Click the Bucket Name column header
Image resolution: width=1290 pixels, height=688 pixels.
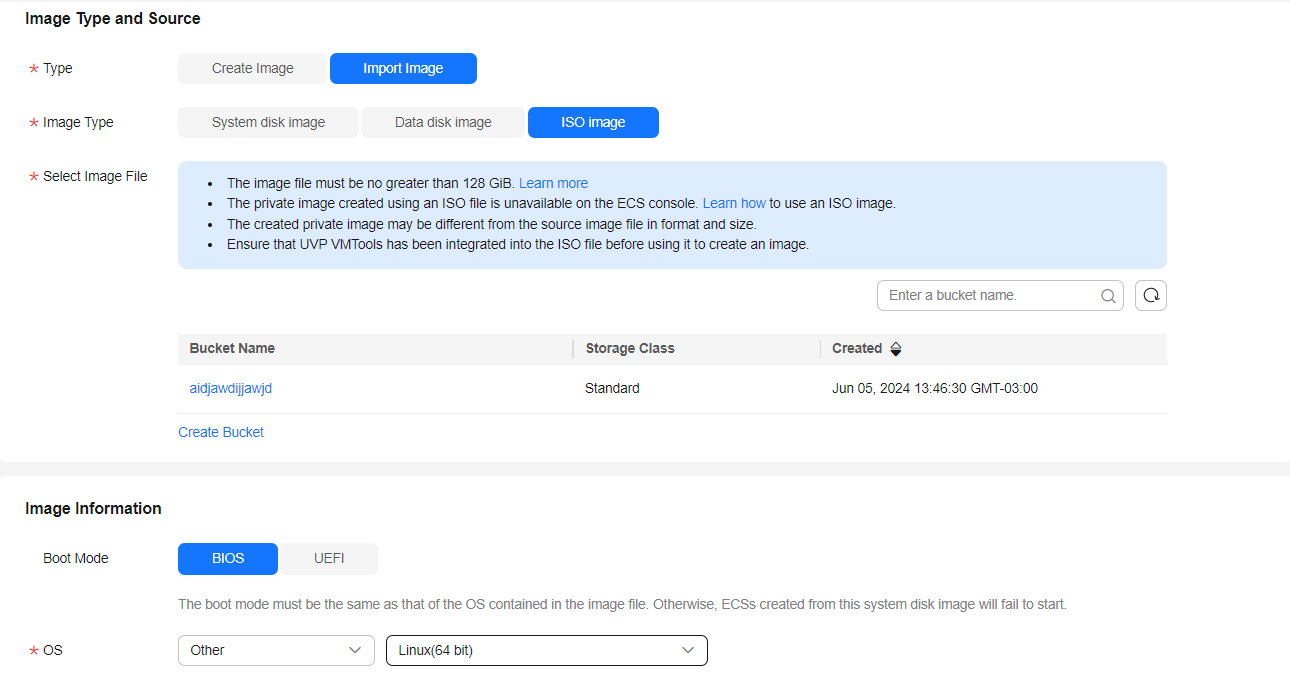(232, 349)
